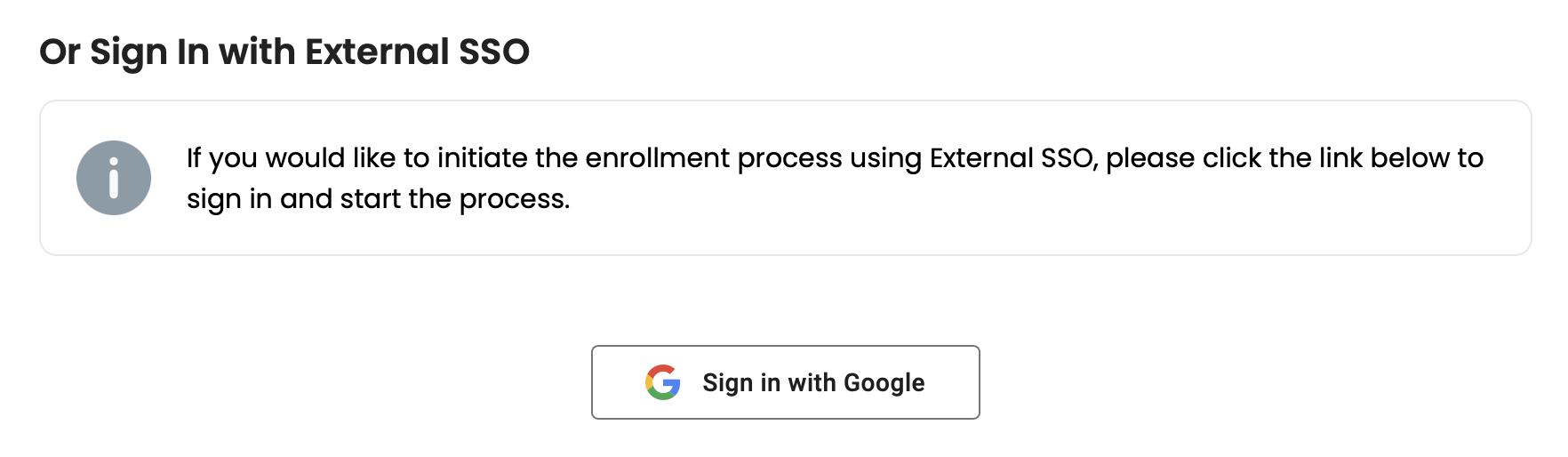Click the word "Google" on the button
Viewport: 1568px width, 457px height.
tap(884, 382)
